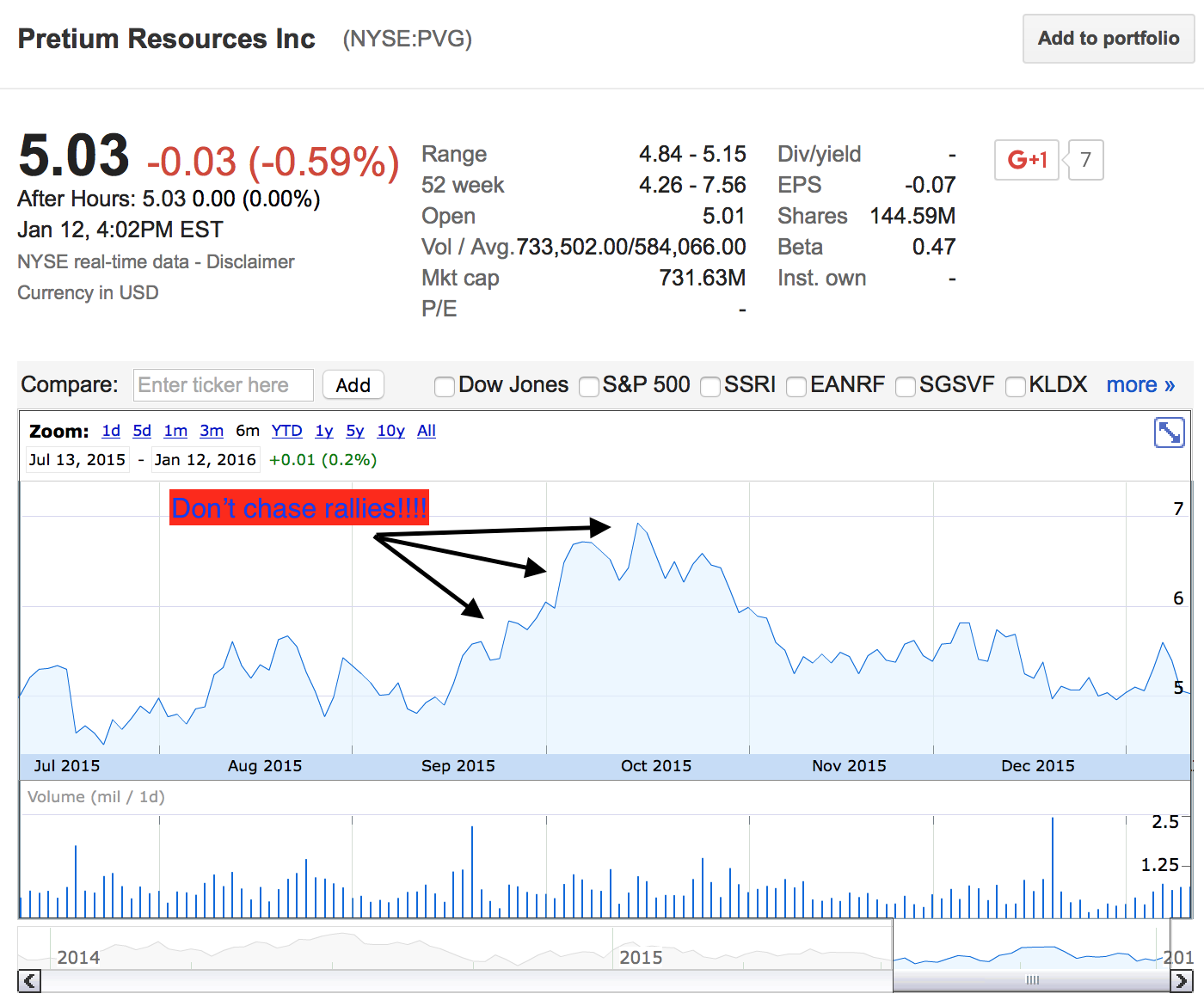Open the end date field Jan 12, 2016
This screenshot has width=1204, height=1006.
coord(205,460)
